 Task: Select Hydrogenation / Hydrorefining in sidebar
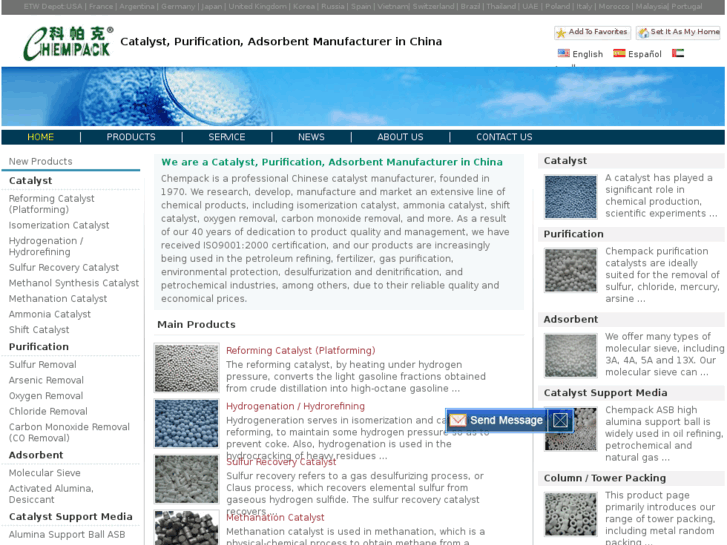point(46,246)
